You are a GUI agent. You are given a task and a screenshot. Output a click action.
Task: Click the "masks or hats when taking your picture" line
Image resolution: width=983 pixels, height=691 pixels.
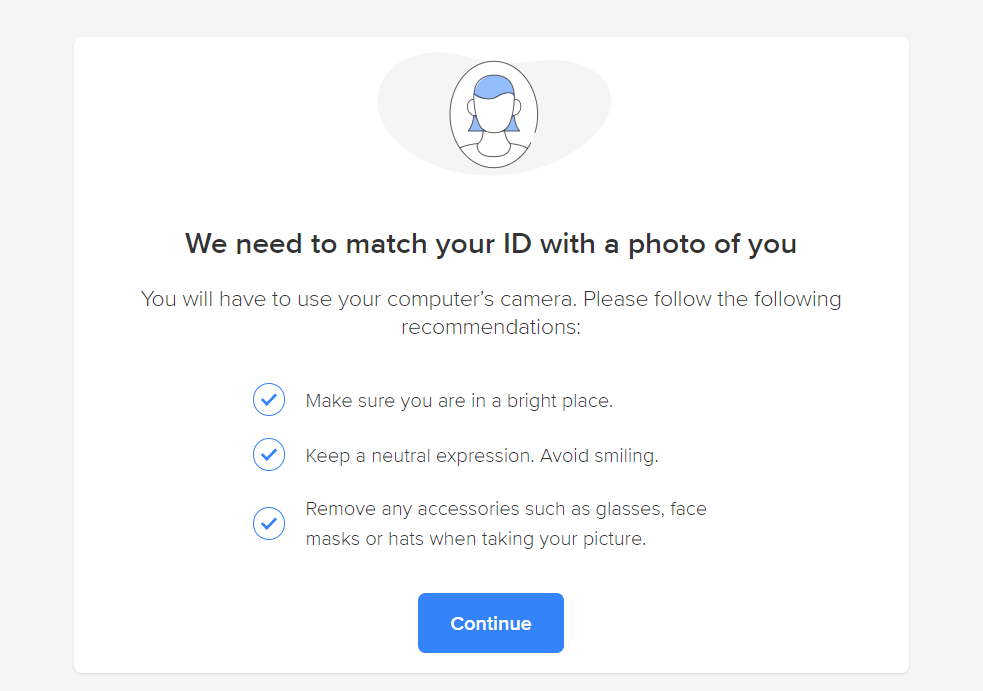coord(476,539)
